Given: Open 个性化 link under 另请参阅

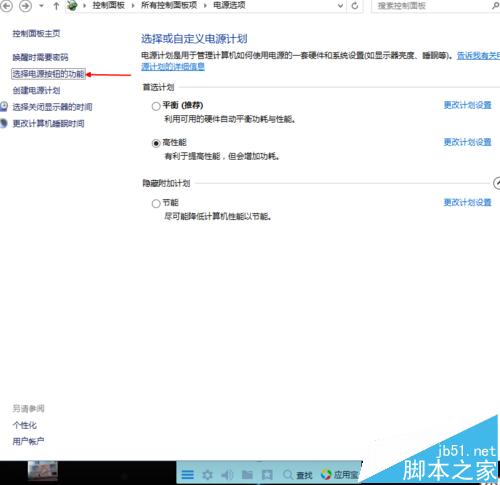Looking at the screenshot, I should (24, 425).
